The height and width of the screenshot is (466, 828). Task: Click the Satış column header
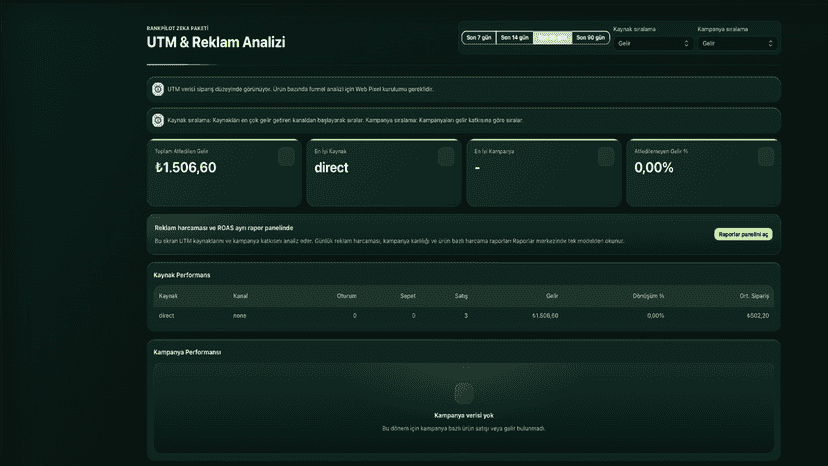[x=461, y=296]
